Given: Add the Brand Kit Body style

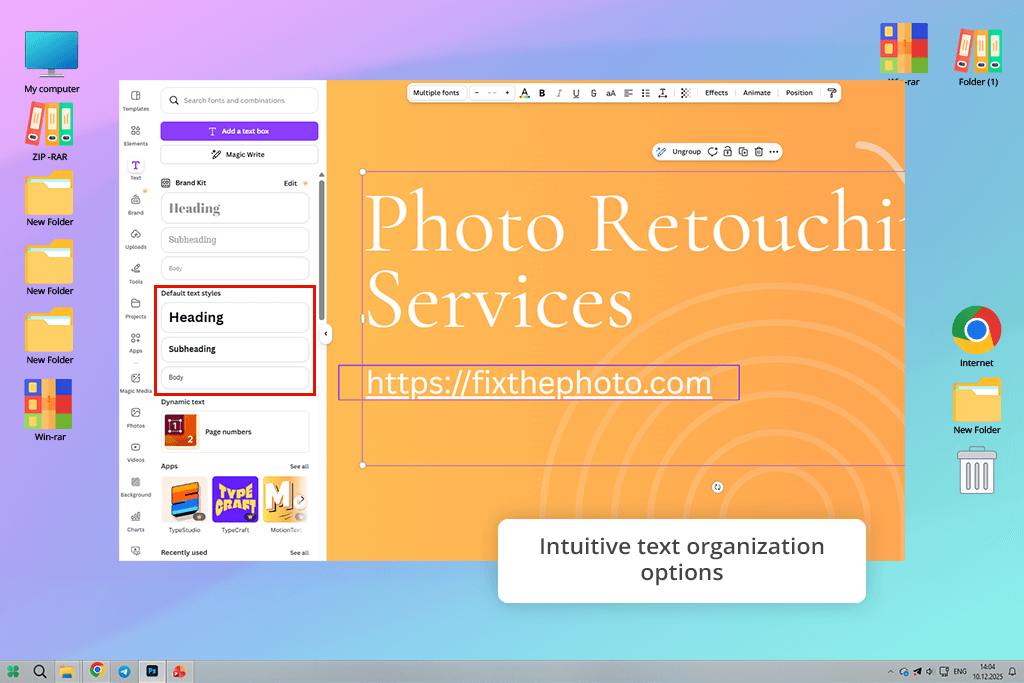Looking at the screenshot, I should (x=235, y=268).
